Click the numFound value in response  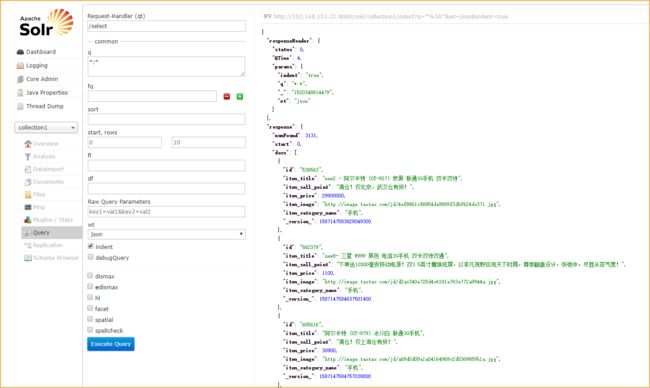311,136
